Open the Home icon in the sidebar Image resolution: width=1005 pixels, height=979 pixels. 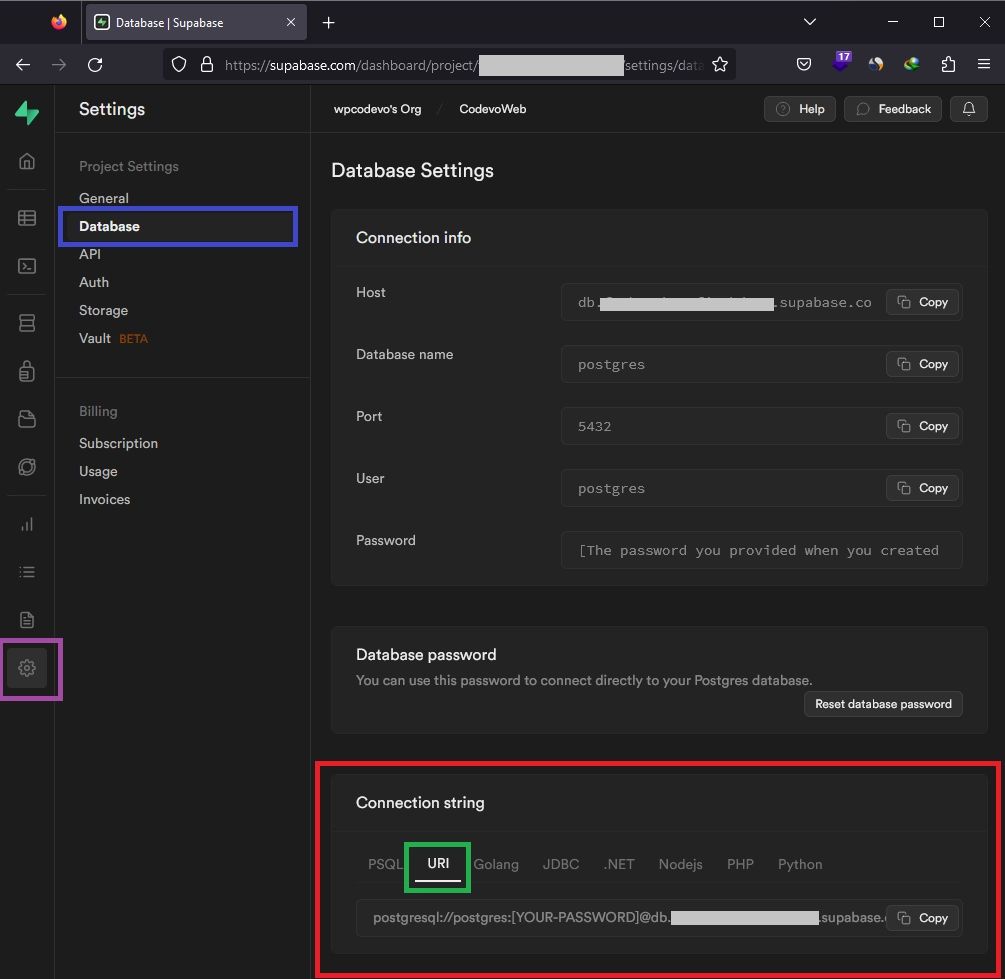click(x=27, y=161)
